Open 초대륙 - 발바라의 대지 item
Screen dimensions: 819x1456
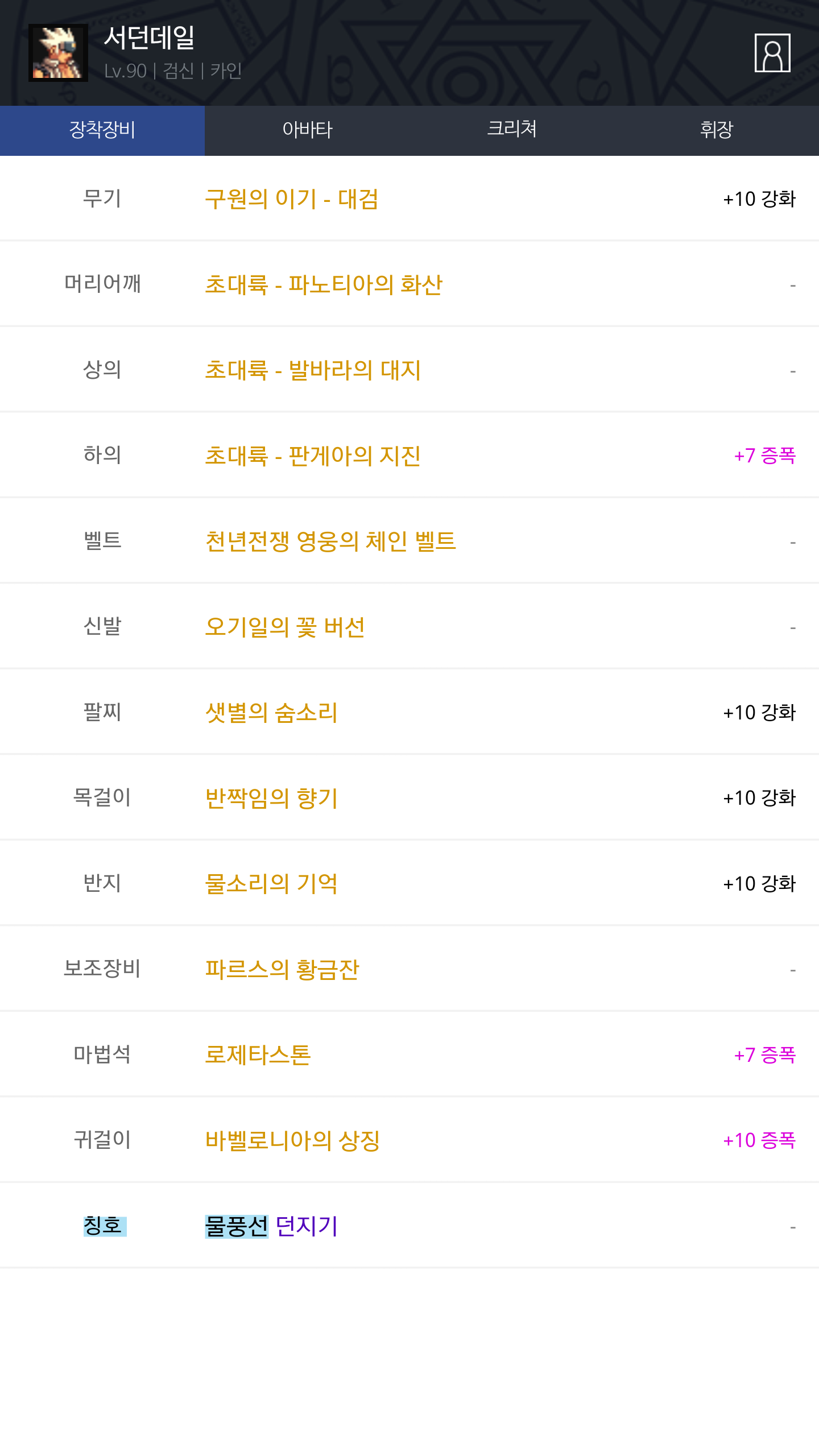pos(312,370)
